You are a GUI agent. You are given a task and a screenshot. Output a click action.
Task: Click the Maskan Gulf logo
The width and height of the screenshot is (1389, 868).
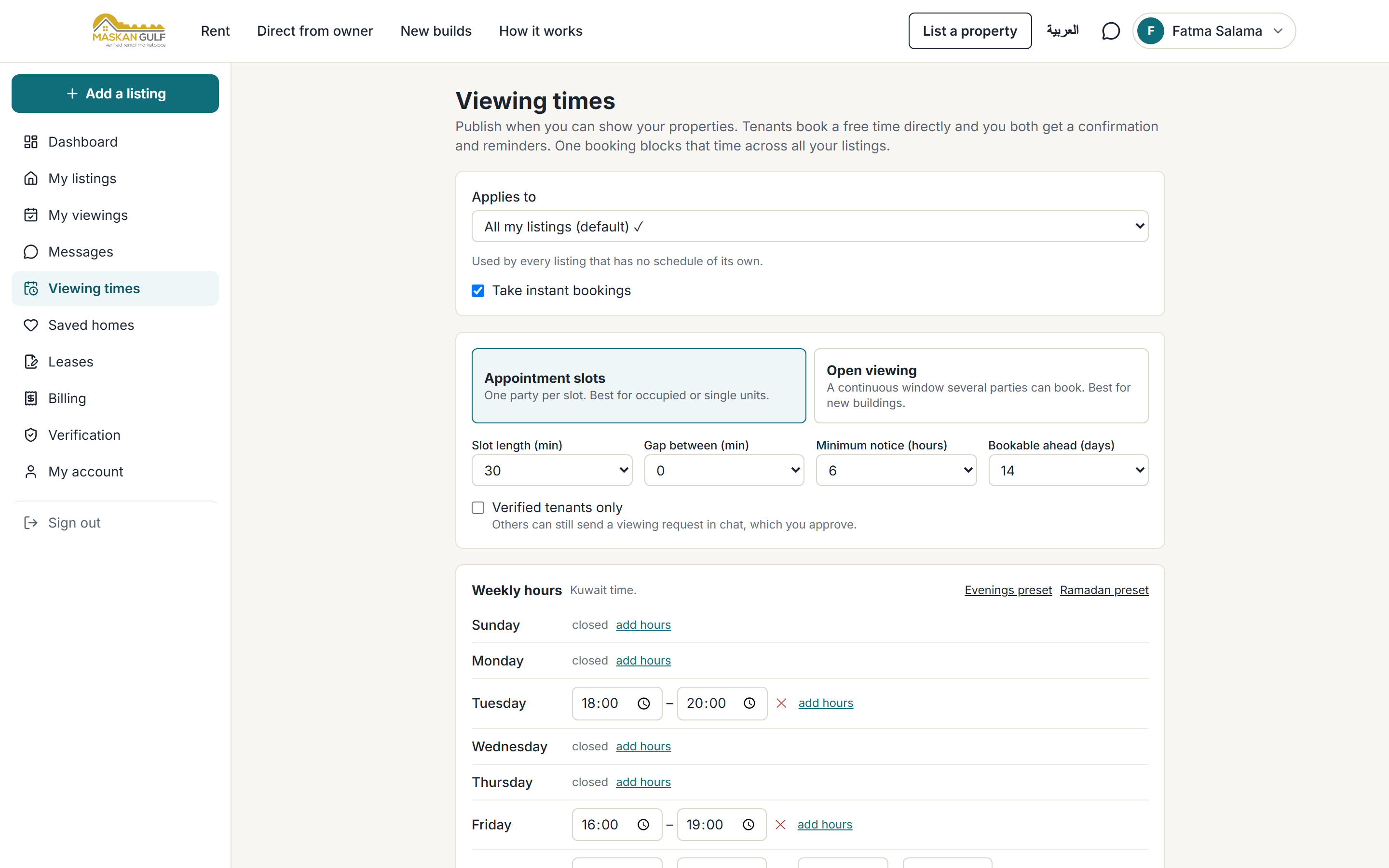pos(129,31)
